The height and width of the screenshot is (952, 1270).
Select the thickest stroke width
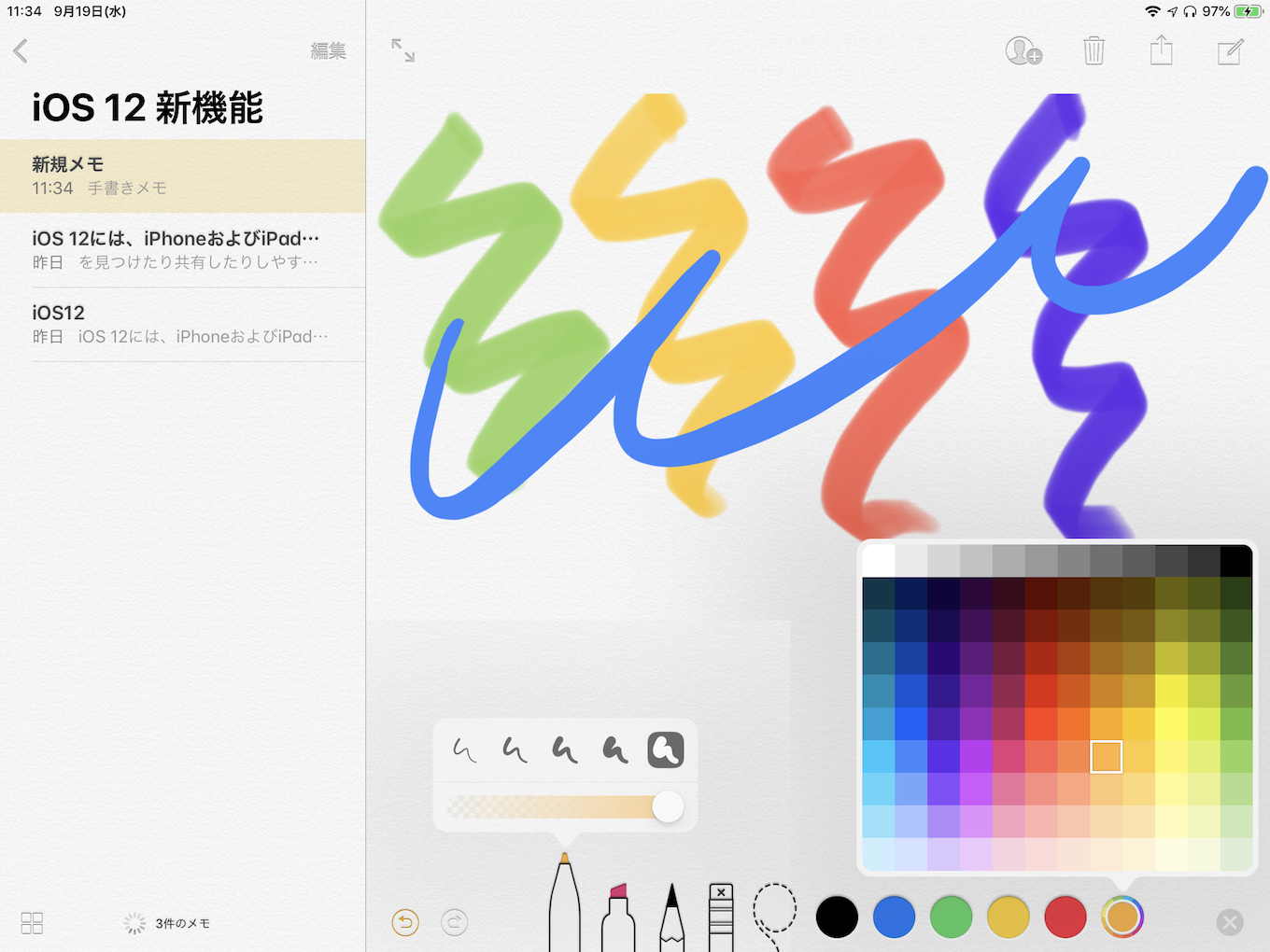click(666, 749)
